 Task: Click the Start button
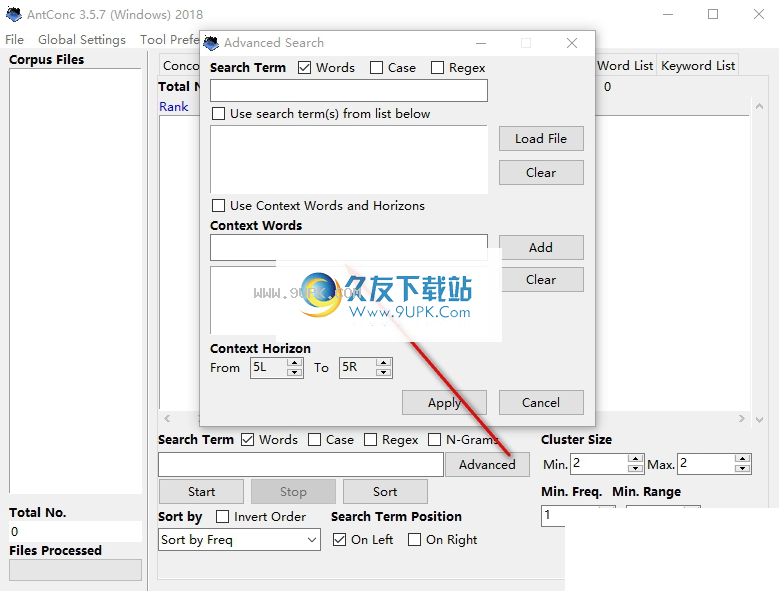pos(201,492)
